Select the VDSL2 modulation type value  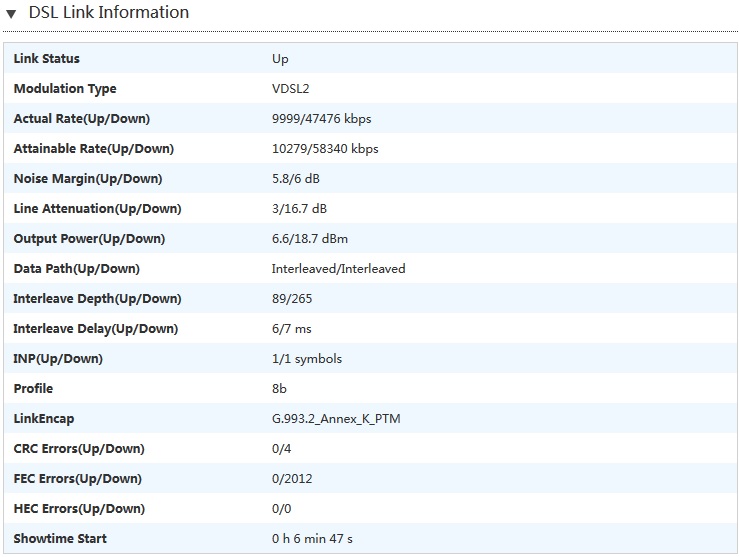(291, 89)
